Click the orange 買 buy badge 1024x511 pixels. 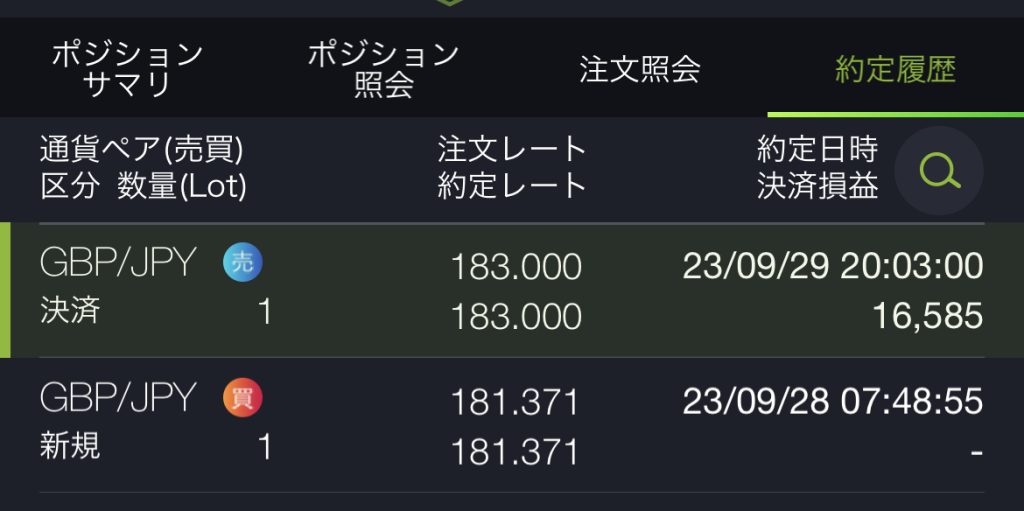[x=242, y=399]
